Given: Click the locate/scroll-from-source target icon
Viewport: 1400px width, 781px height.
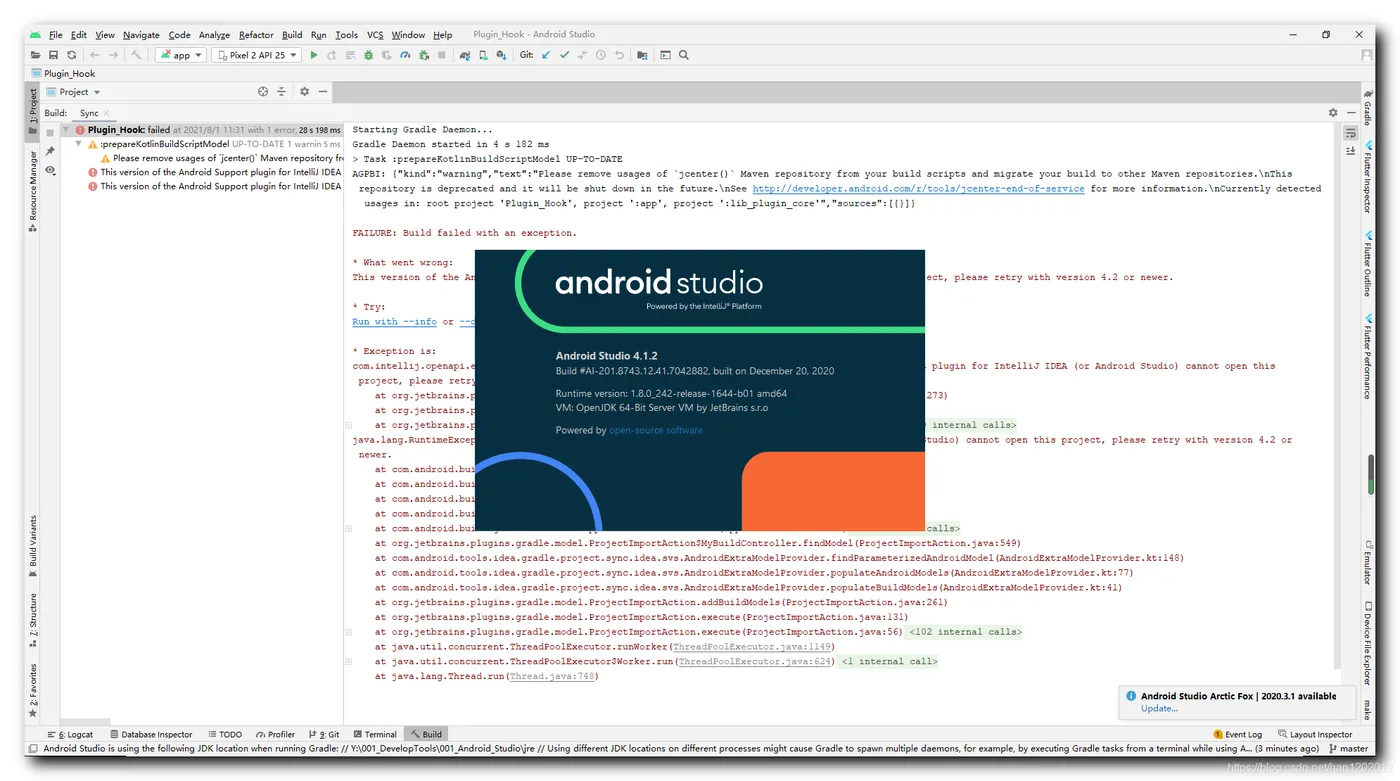Looking at the screenshot, I should click(x=263, y=91).
